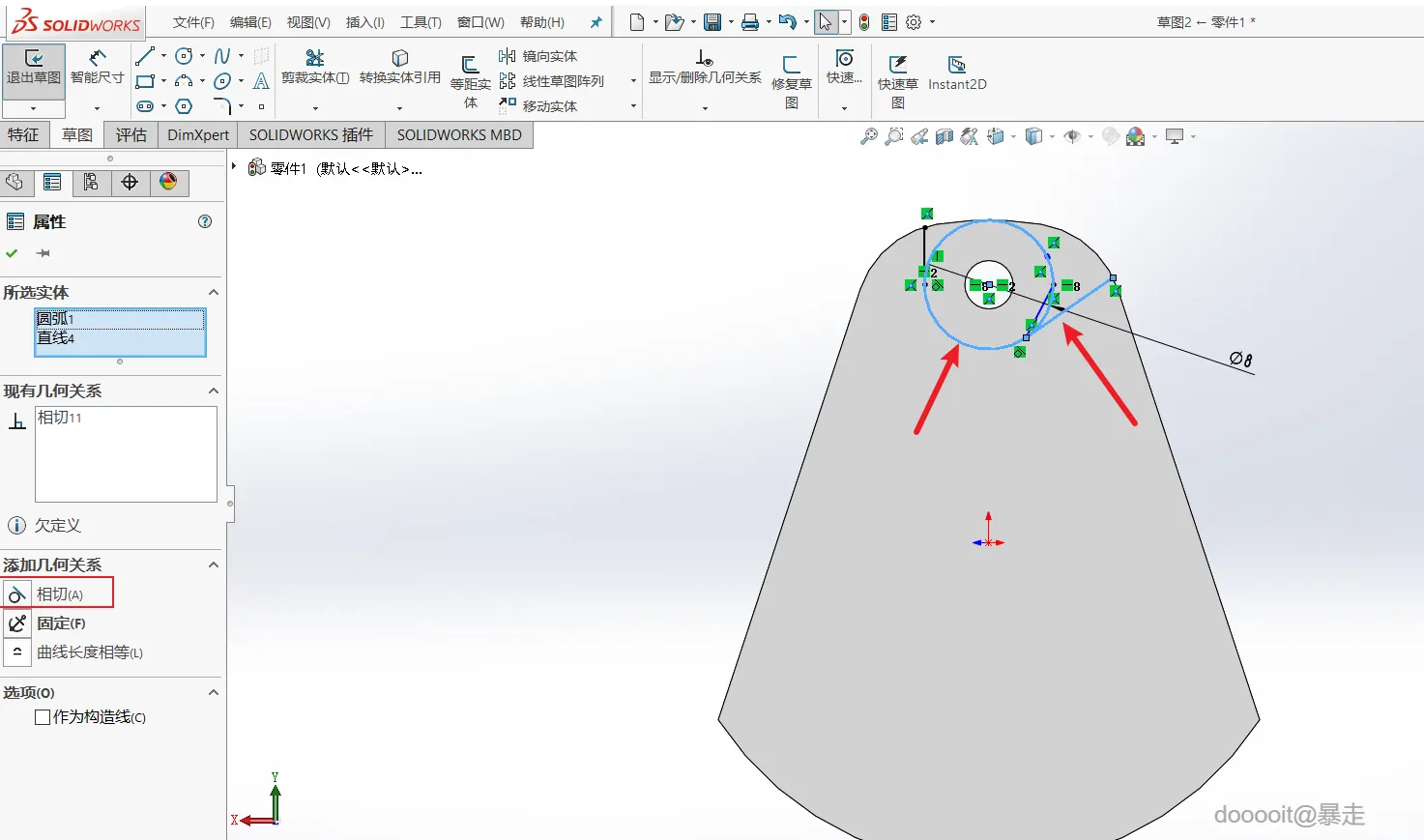Open the 插入(I) menu
Viewport: 1424px width, 840px height.
pos(365,22)
